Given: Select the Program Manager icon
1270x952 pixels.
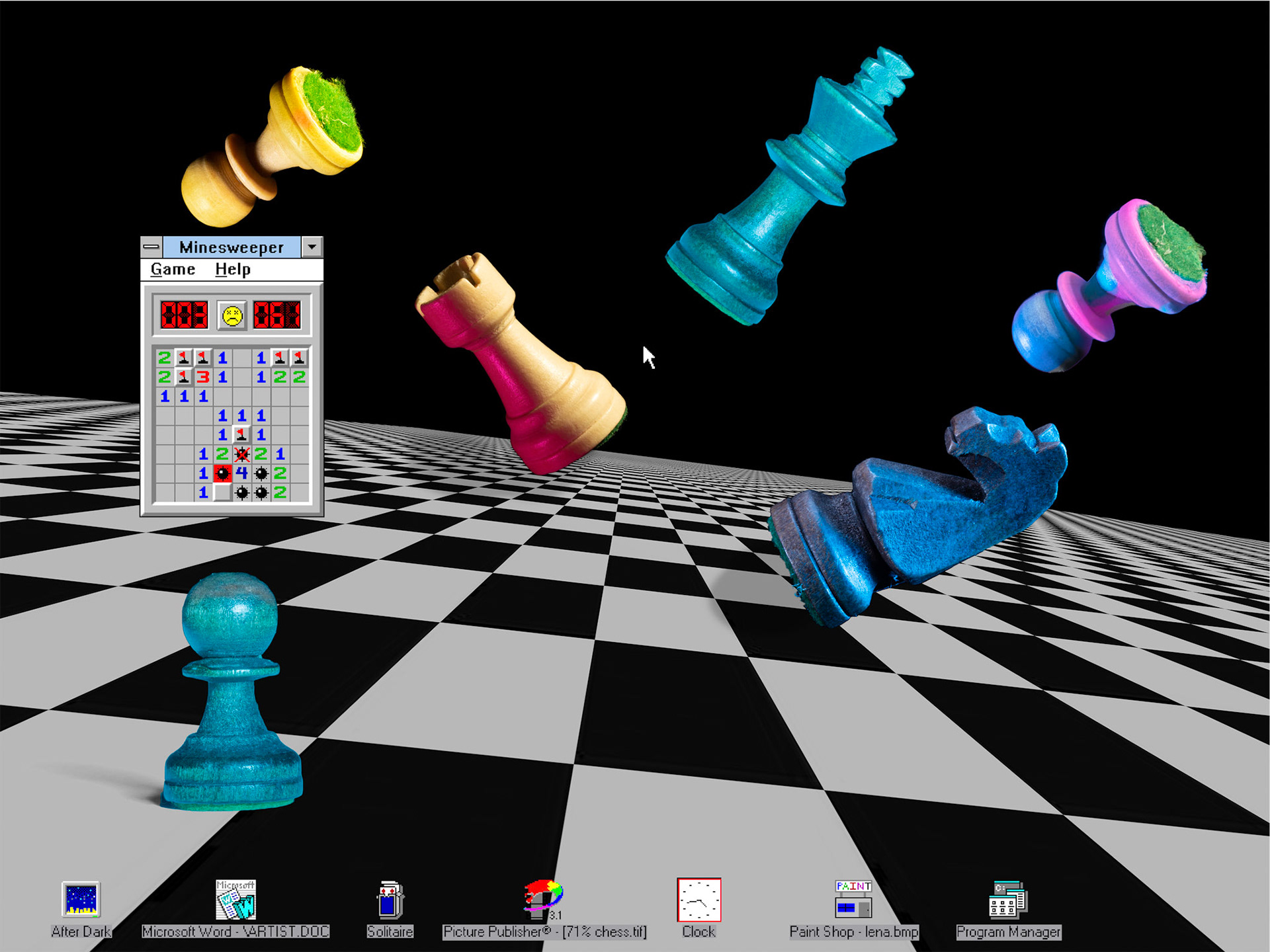Looking at the screenshot, I should (x=1009, y=909).
